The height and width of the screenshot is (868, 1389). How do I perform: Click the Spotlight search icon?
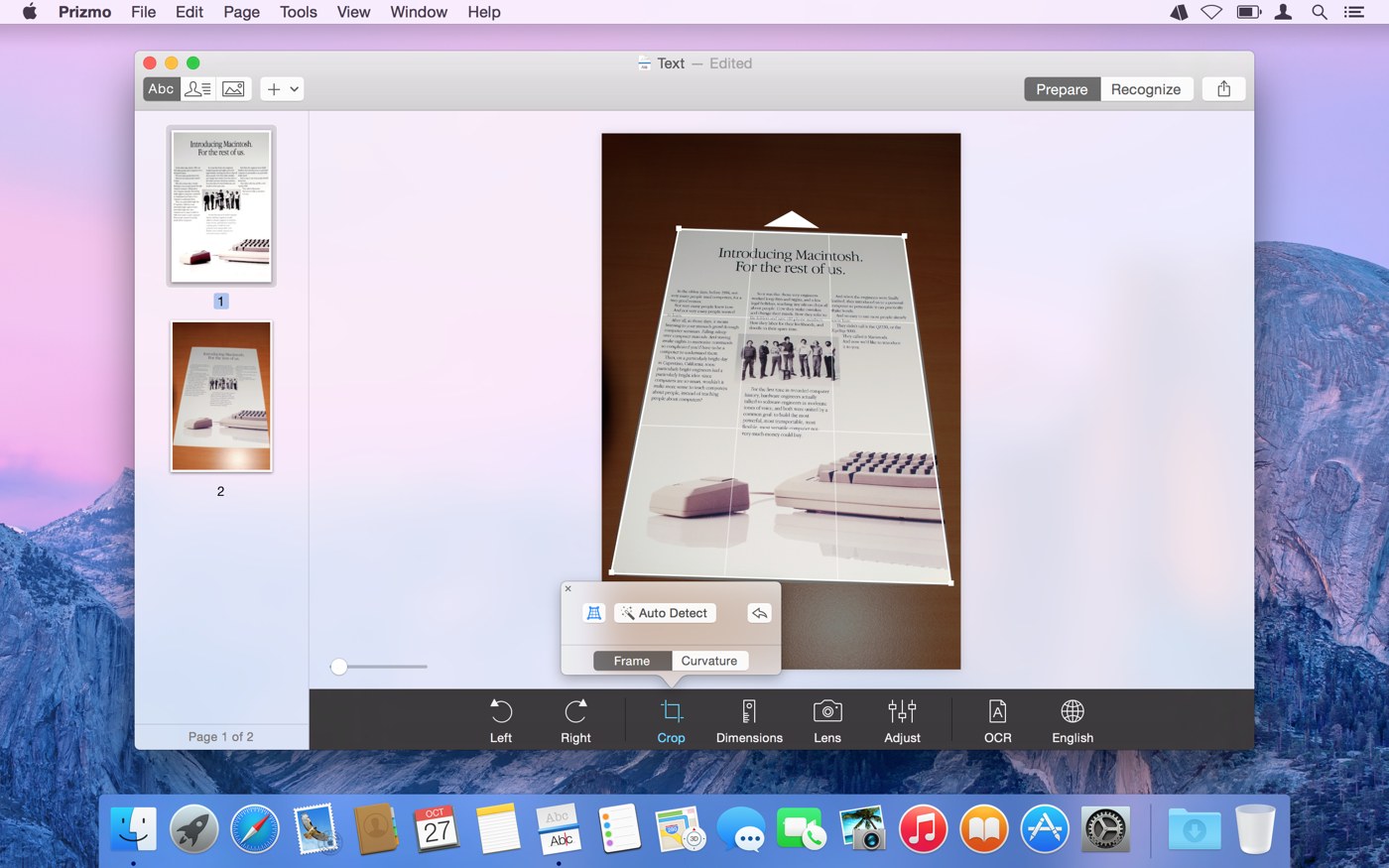[x=1320, y=12]
